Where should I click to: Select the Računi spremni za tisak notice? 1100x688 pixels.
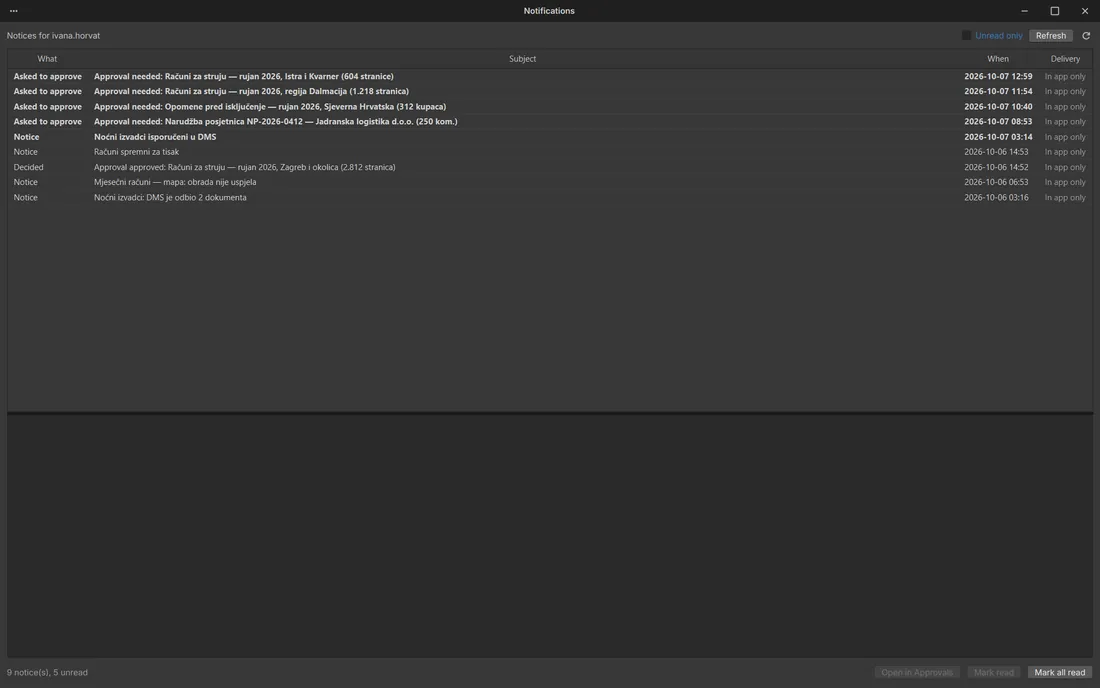pyautogui.click(x=549, y=151)
